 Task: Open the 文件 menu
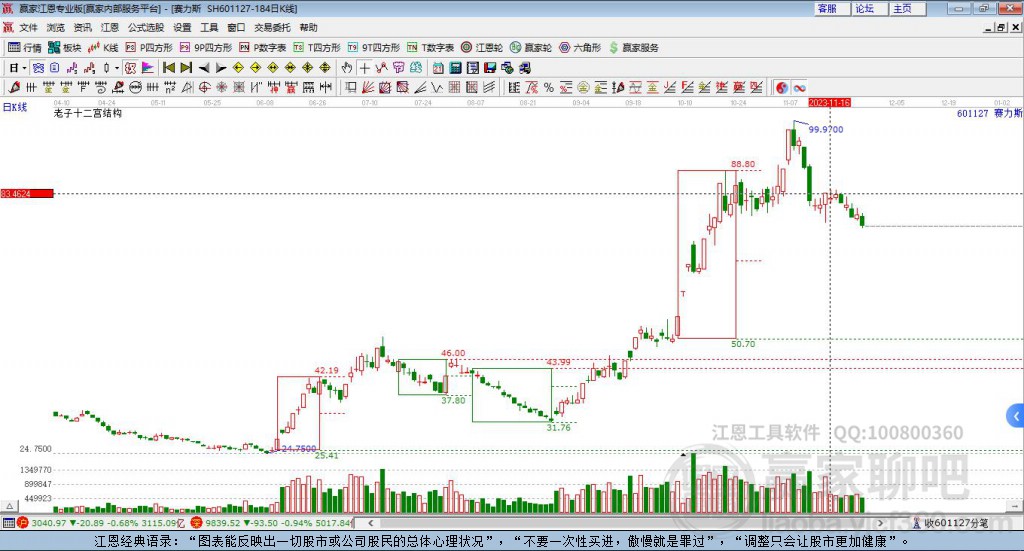click(x=29, y=27)
